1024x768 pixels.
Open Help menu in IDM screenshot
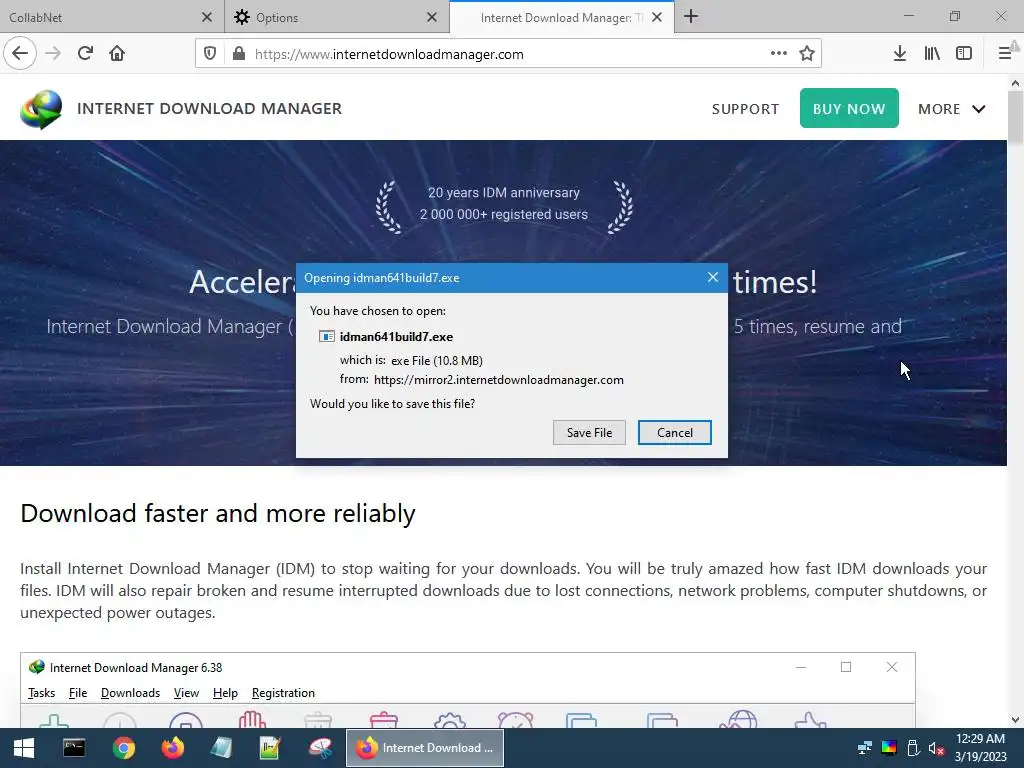point(225,693)
